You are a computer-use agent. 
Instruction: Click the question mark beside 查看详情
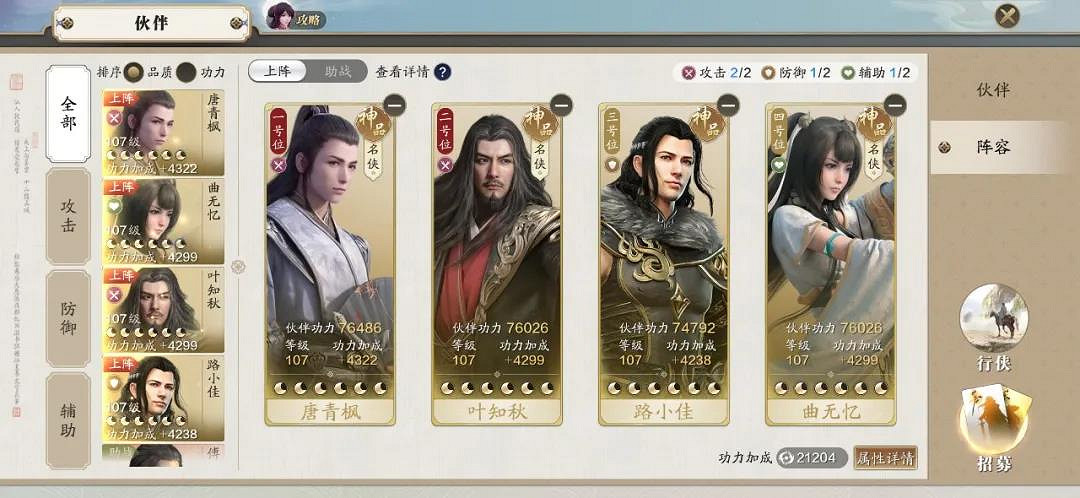442,72
